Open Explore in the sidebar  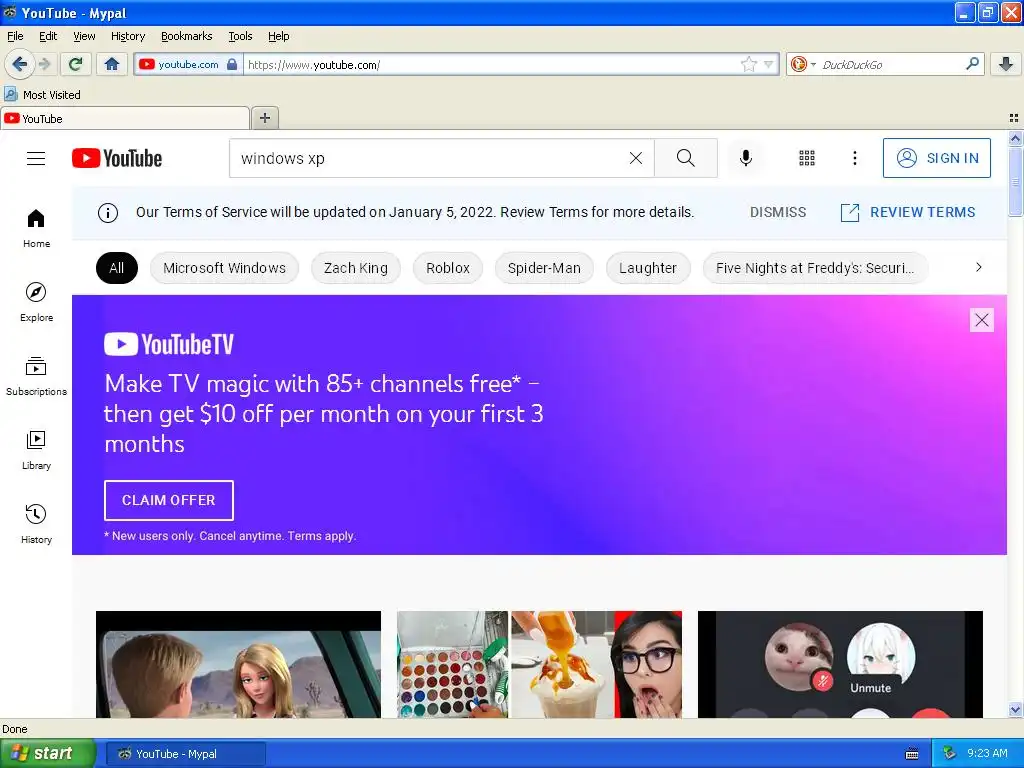coord(36,302)
